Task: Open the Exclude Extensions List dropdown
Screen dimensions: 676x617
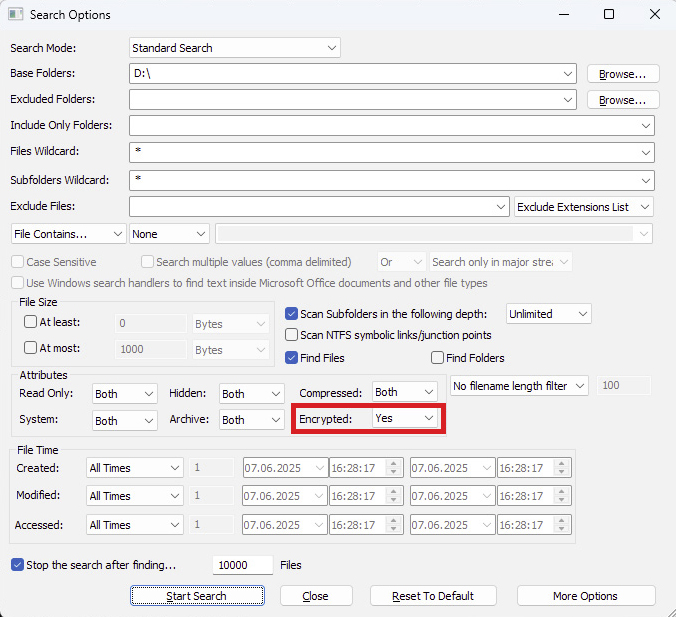Action: pos(583,207)
